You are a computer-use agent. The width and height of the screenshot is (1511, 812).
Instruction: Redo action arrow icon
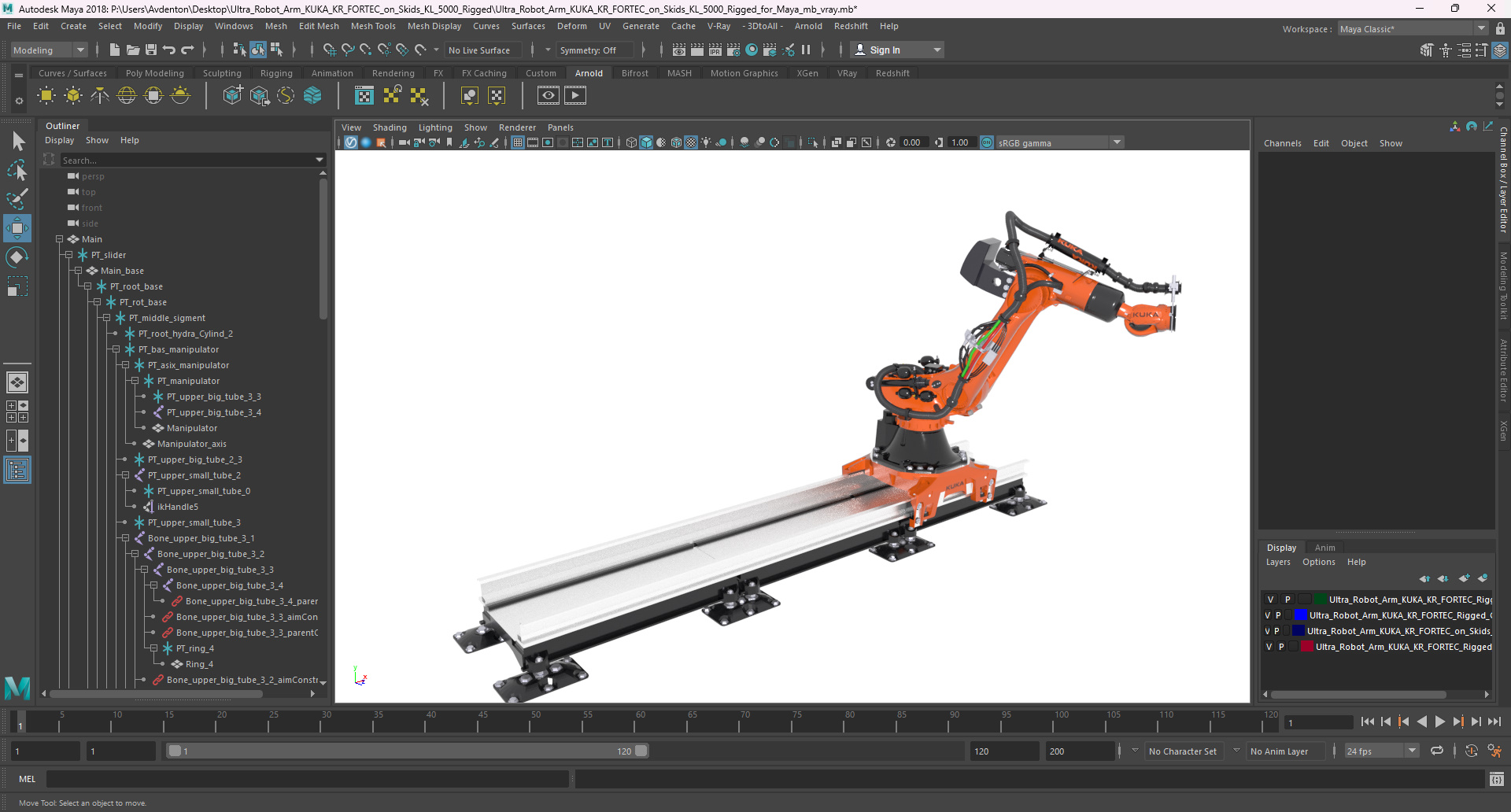click(x=187, y=50)
